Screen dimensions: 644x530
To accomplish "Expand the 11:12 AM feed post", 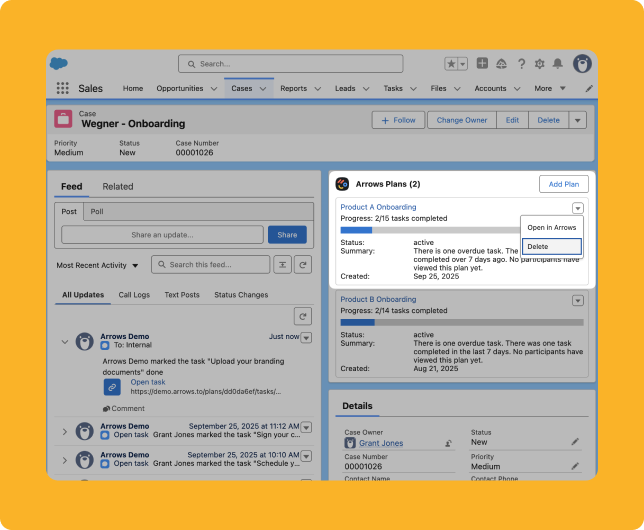I will [64, 432].
